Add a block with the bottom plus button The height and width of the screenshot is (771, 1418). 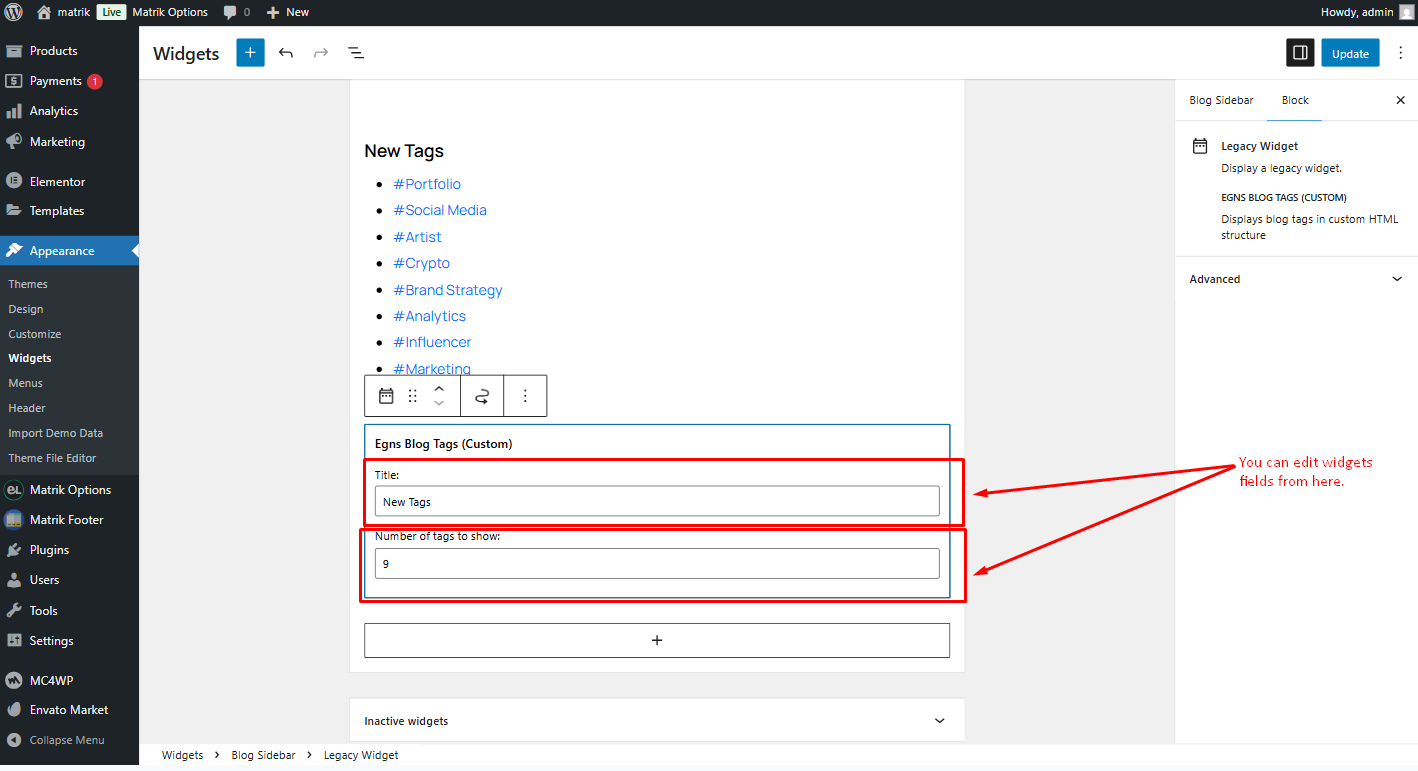[x=657, y=640]
